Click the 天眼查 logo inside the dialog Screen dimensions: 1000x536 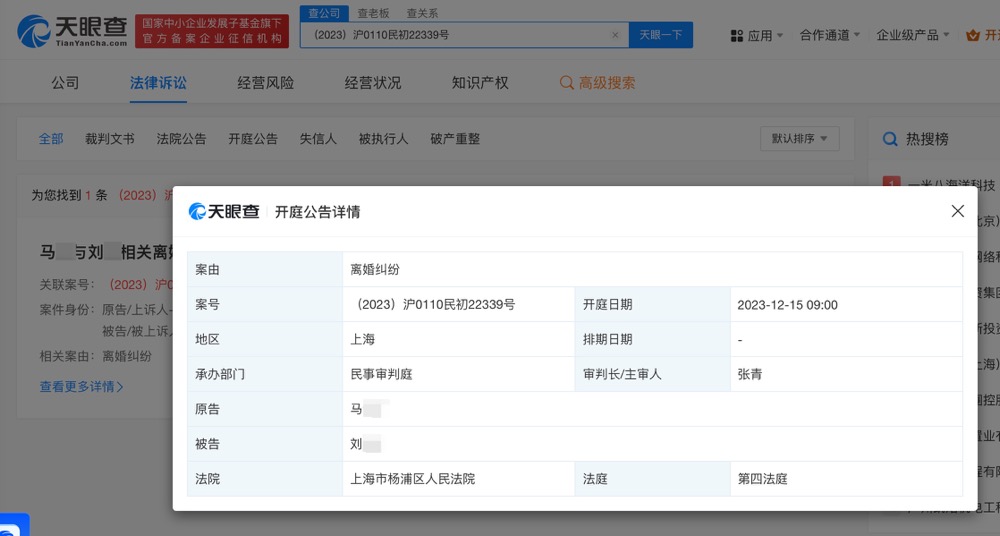[x=224, y=211]
